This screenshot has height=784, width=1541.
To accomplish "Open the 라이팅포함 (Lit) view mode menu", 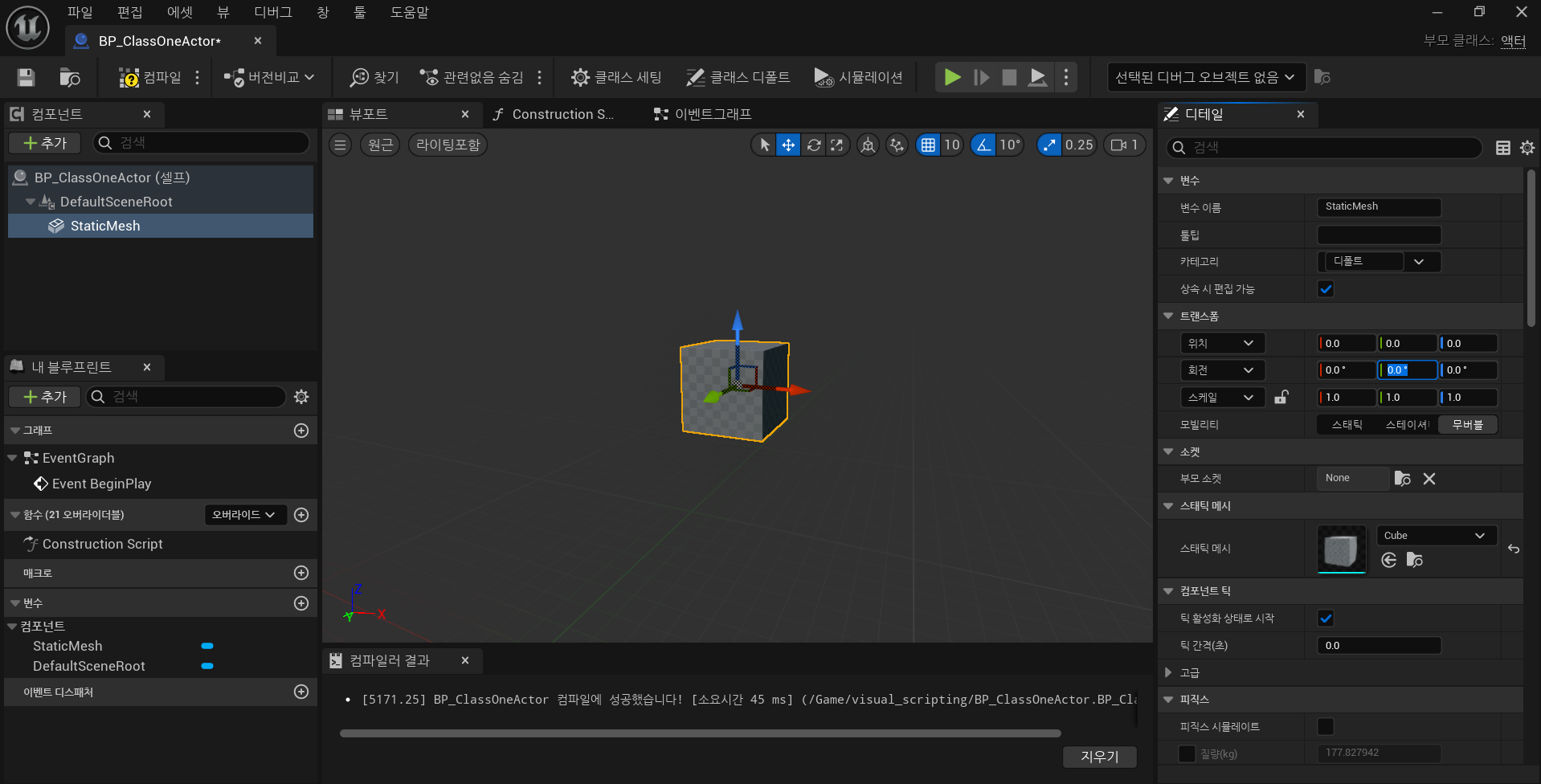I will [448, 145].
